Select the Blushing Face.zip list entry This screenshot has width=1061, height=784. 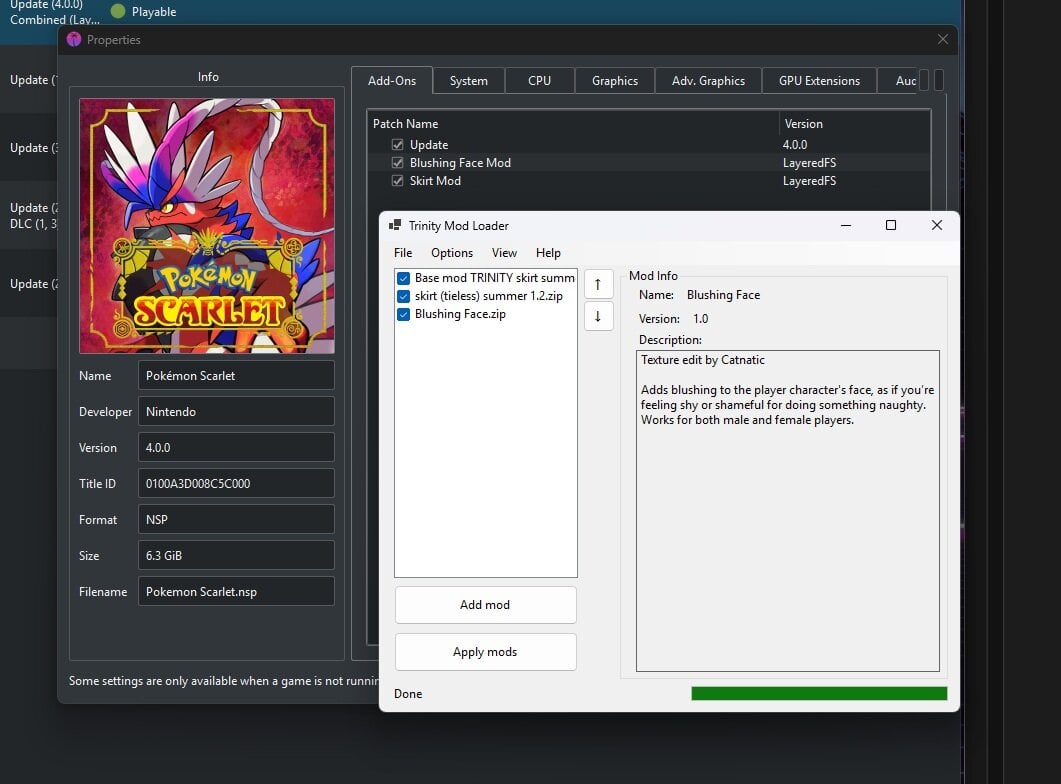[460, 314]
